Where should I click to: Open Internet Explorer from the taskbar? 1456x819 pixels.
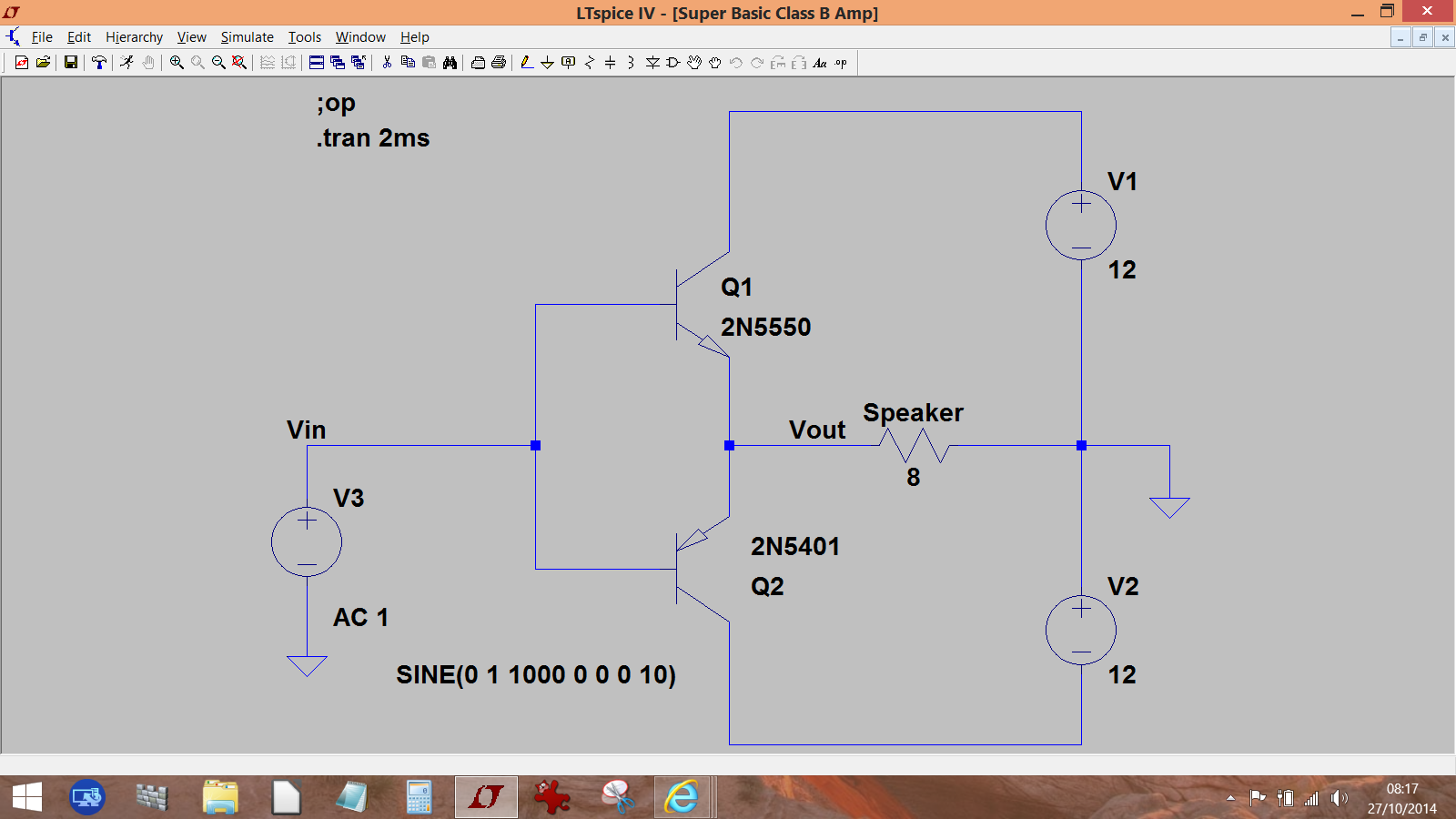click(x=681, y=798)
